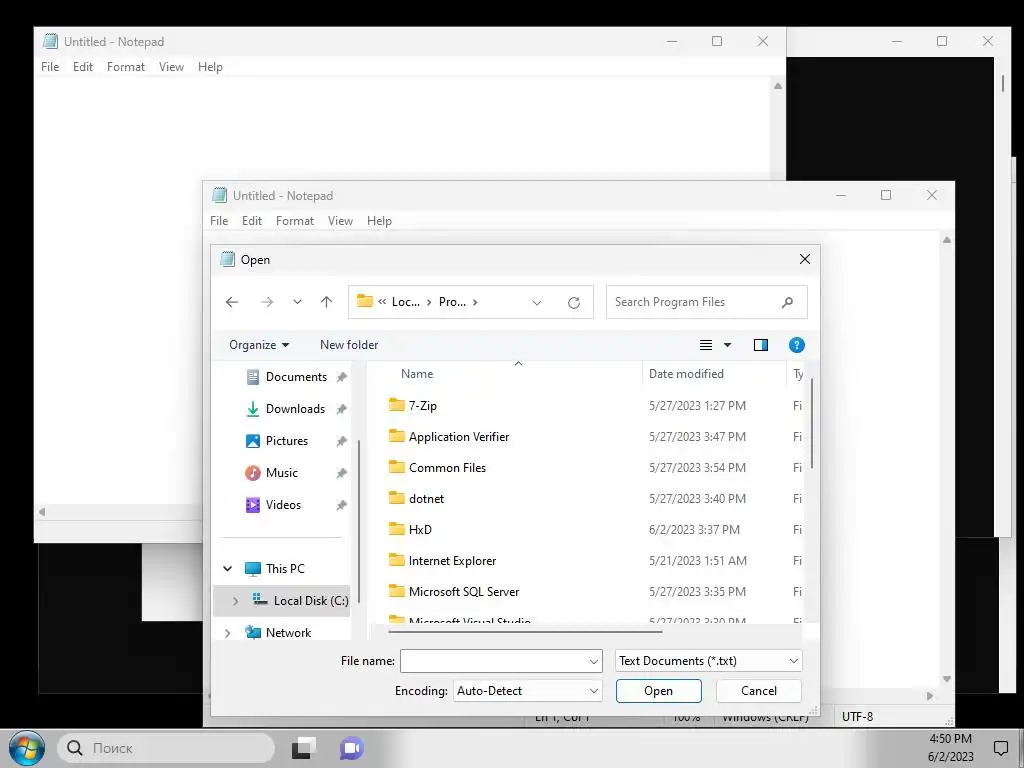1024x768 pixels.
Task: Click the Documents icon in the navigation pane
Action: 253,377
